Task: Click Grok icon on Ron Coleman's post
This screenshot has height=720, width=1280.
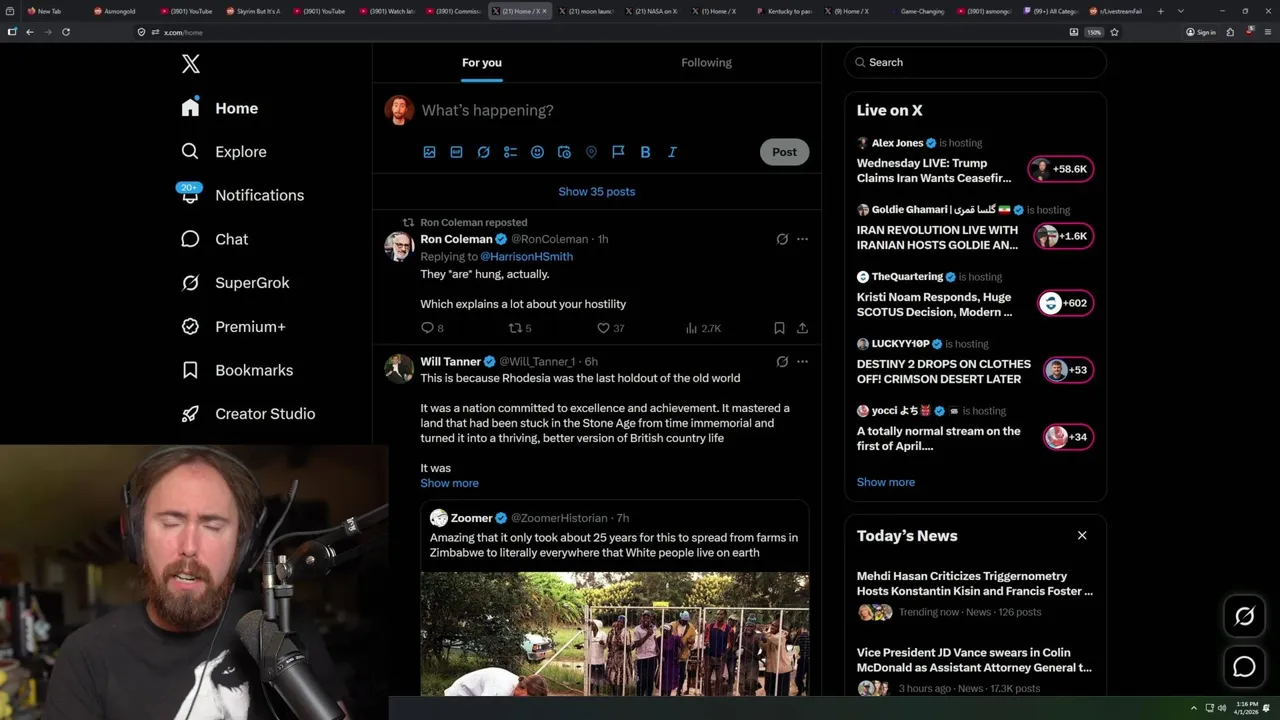Action: [x=782, y=239]
